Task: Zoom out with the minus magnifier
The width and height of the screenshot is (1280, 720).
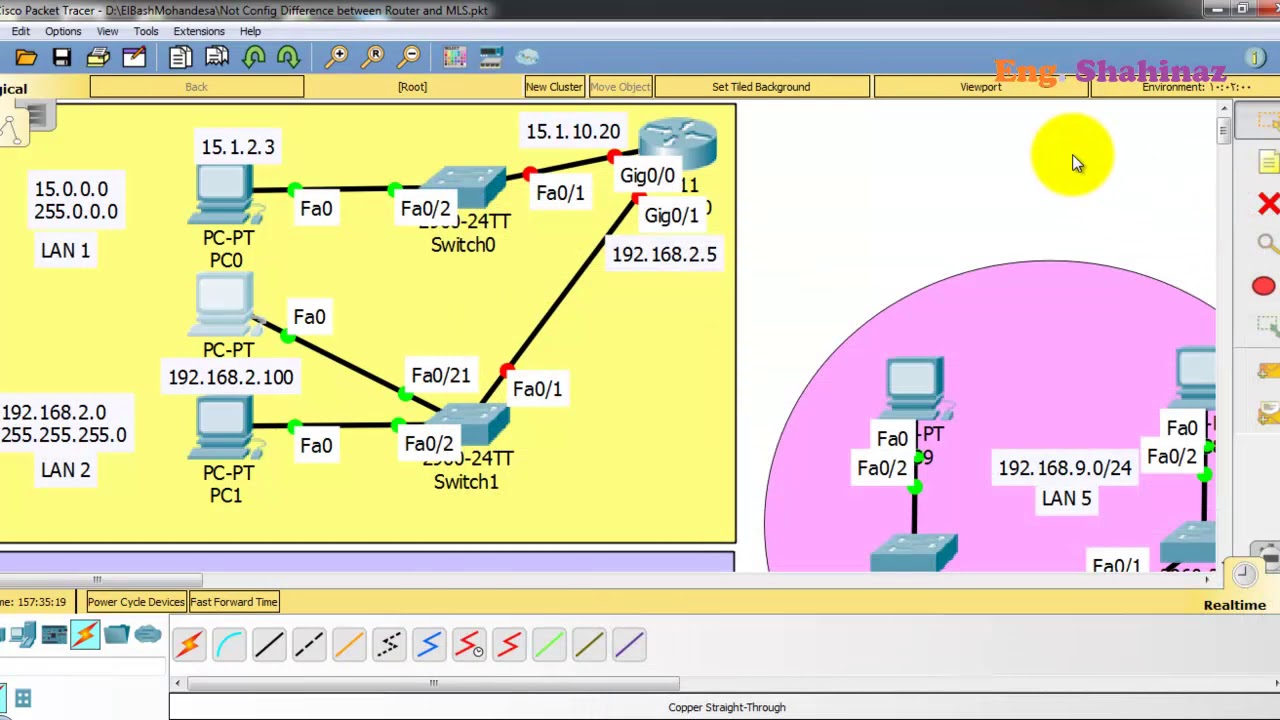Action: [x=409, y=57]
